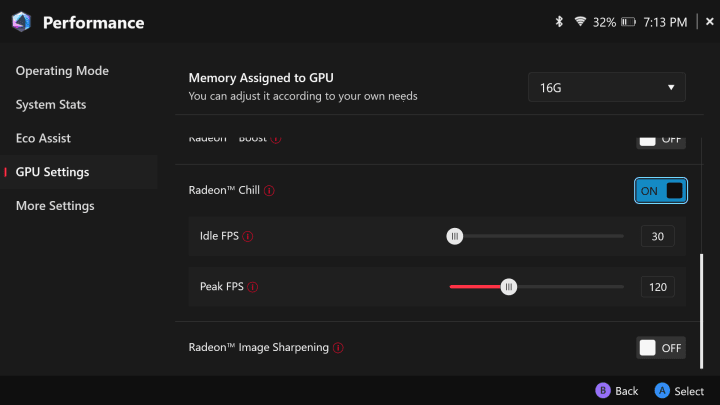The height and width of the screenshot is (405, 720).
Task: Close the Performance window
Action: point(709,22)
